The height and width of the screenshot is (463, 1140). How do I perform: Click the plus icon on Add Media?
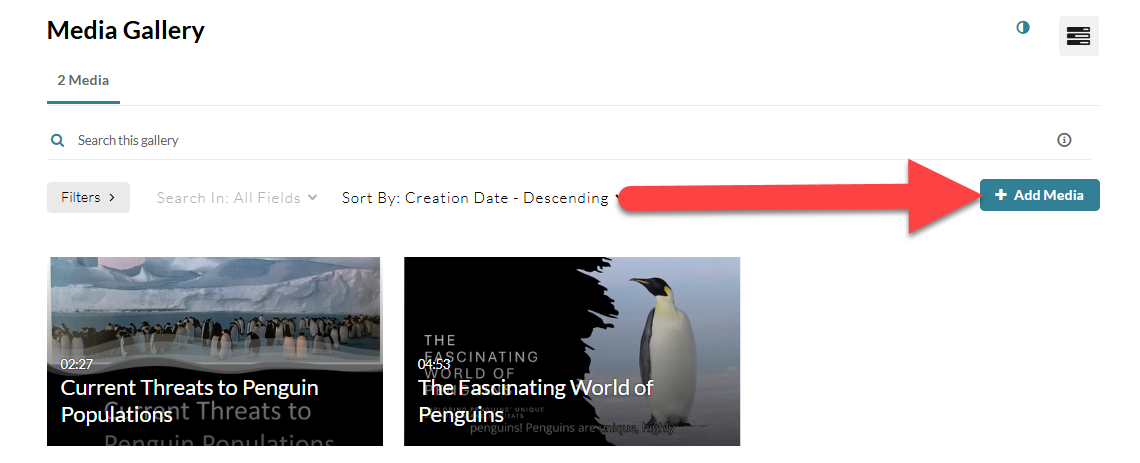(1000, 195)
